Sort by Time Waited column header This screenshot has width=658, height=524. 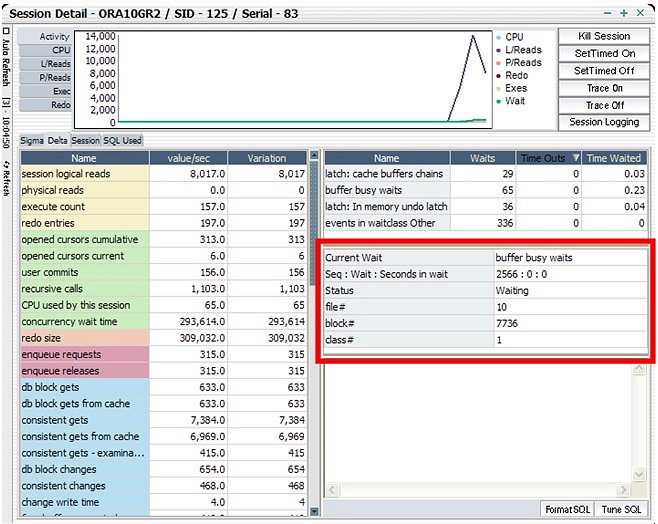click(614, 158)
